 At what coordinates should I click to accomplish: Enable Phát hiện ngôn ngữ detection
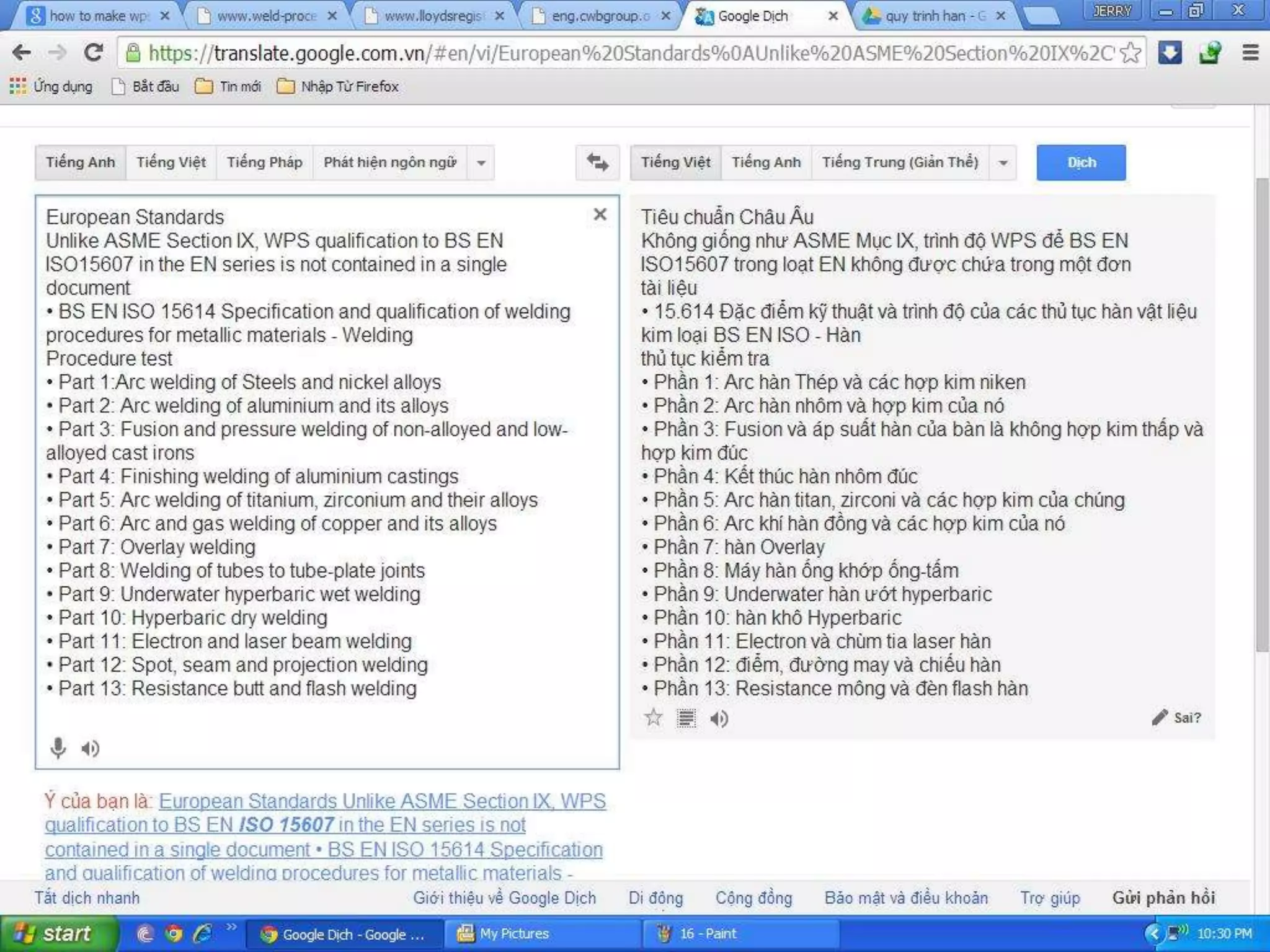tap(389, 163)
